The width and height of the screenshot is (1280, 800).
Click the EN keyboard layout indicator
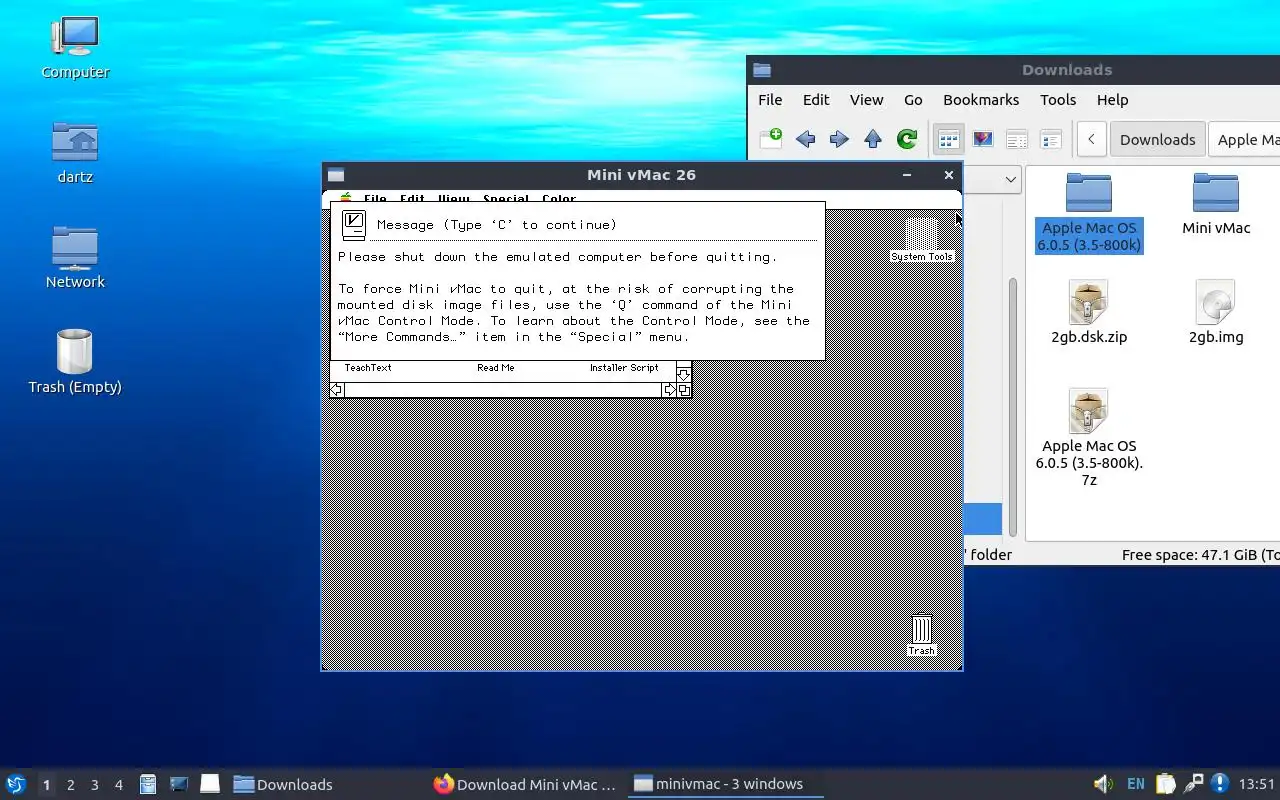1136,785
